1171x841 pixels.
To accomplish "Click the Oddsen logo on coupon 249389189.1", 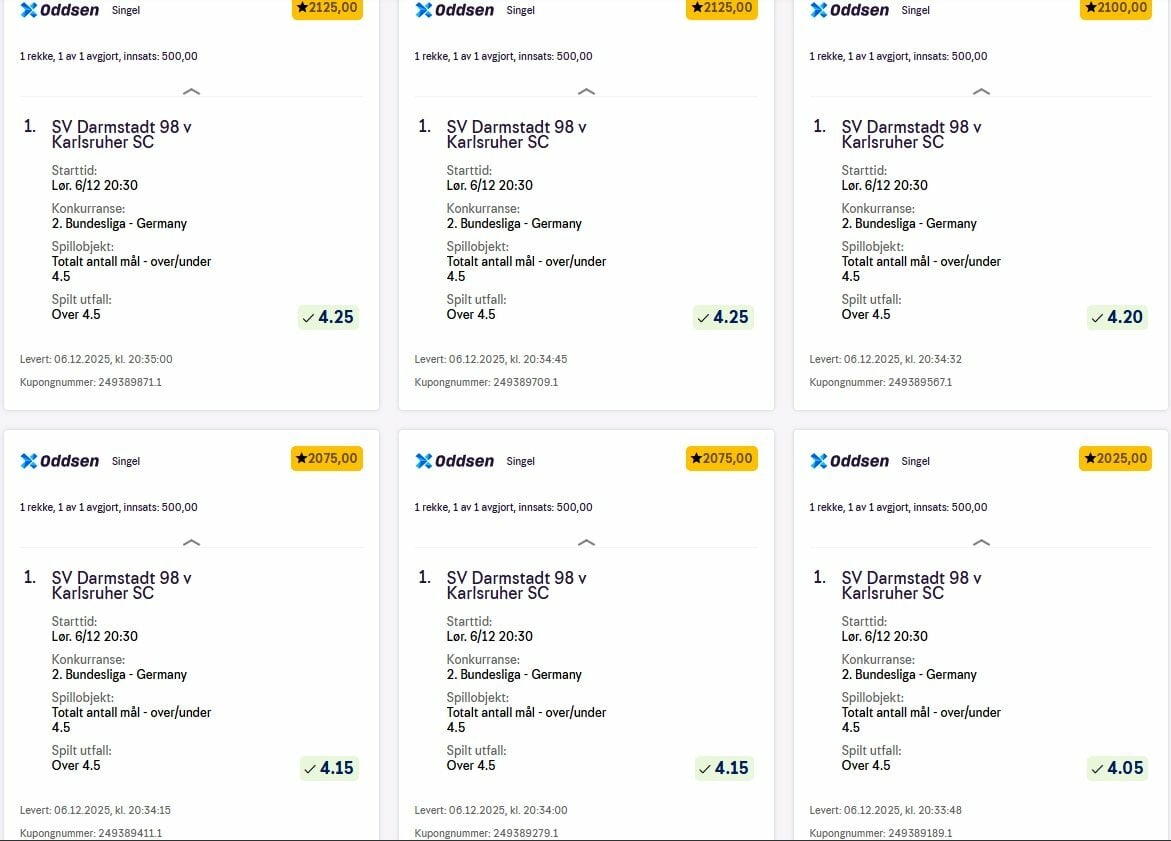I will [x=849, y=461].
